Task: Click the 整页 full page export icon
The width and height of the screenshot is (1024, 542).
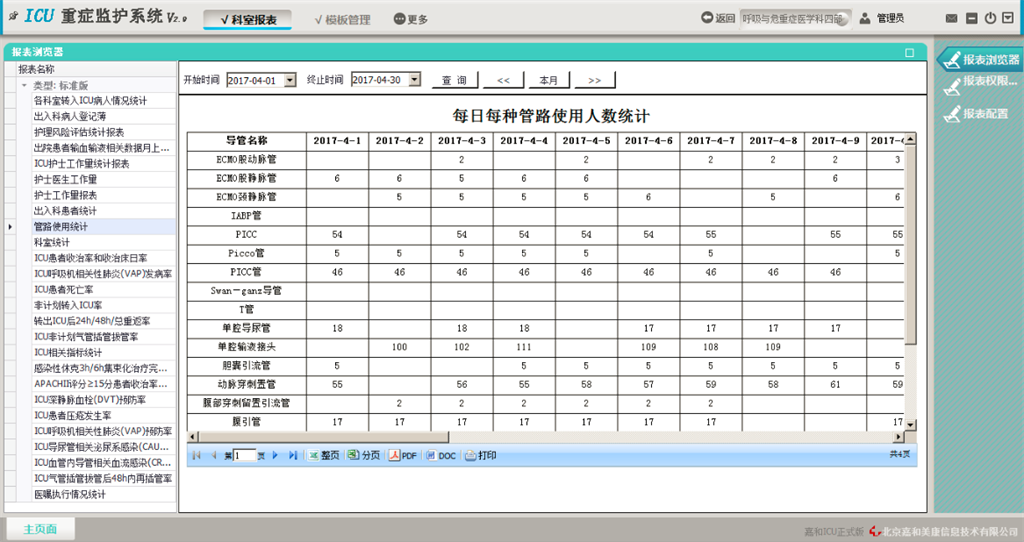Action: point(323,455)
